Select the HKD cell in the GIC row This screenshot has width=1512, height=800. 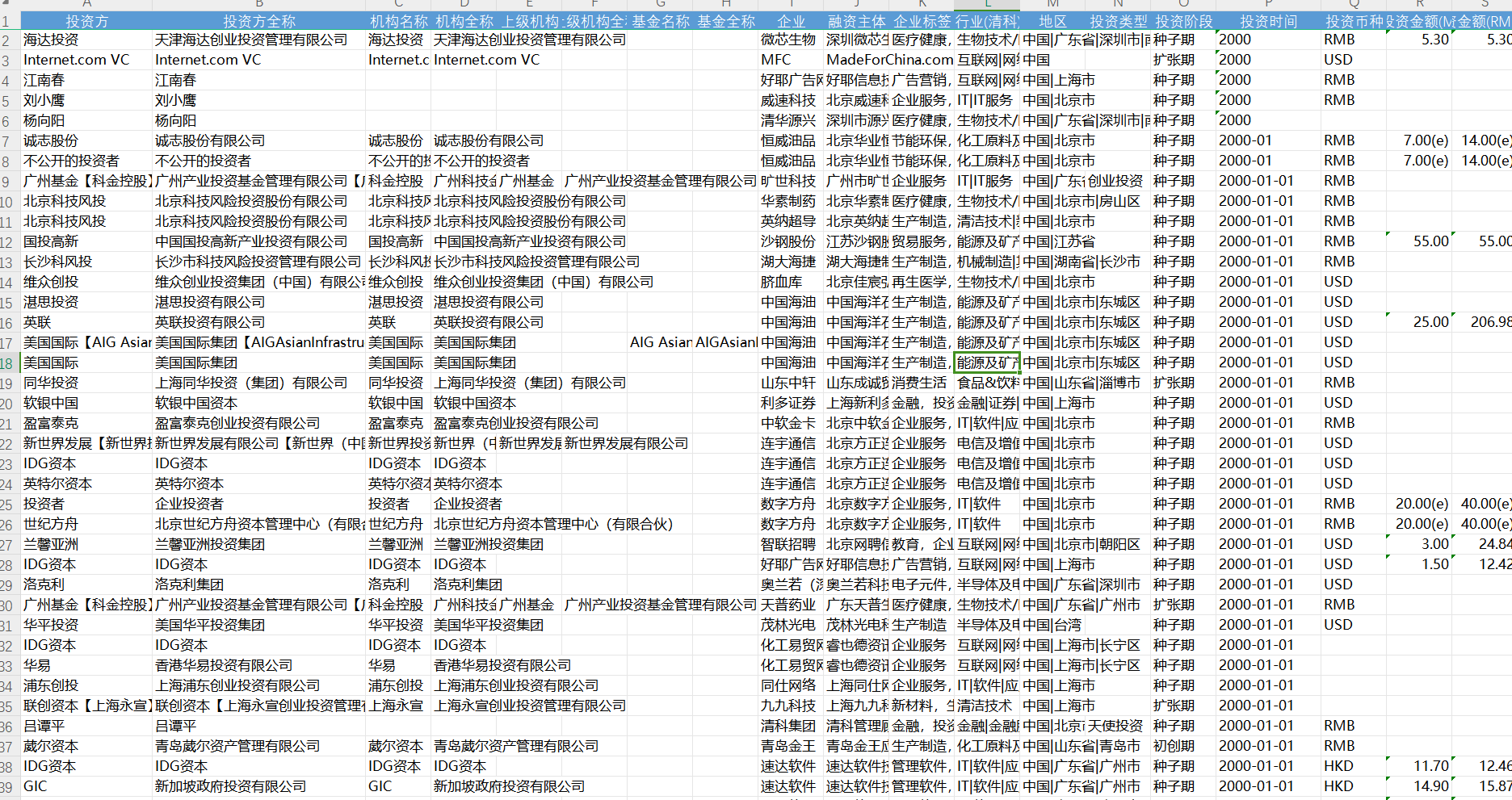[x=1354, y=786]
